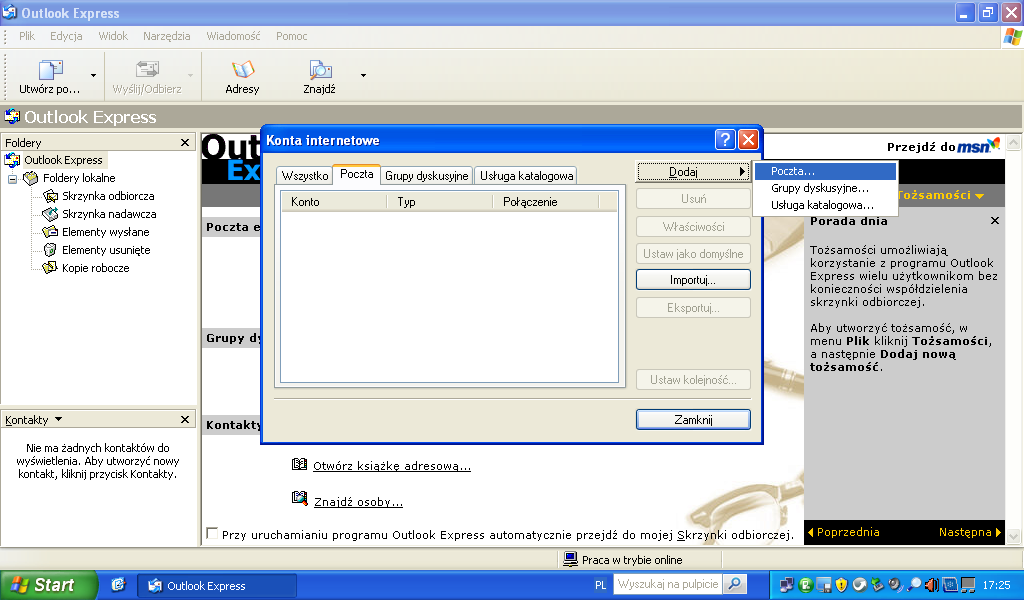This screenshot has height=600, width=1024.
Task: Open Skrzynka nadawcza outbox folder
Action: point(108,214)
